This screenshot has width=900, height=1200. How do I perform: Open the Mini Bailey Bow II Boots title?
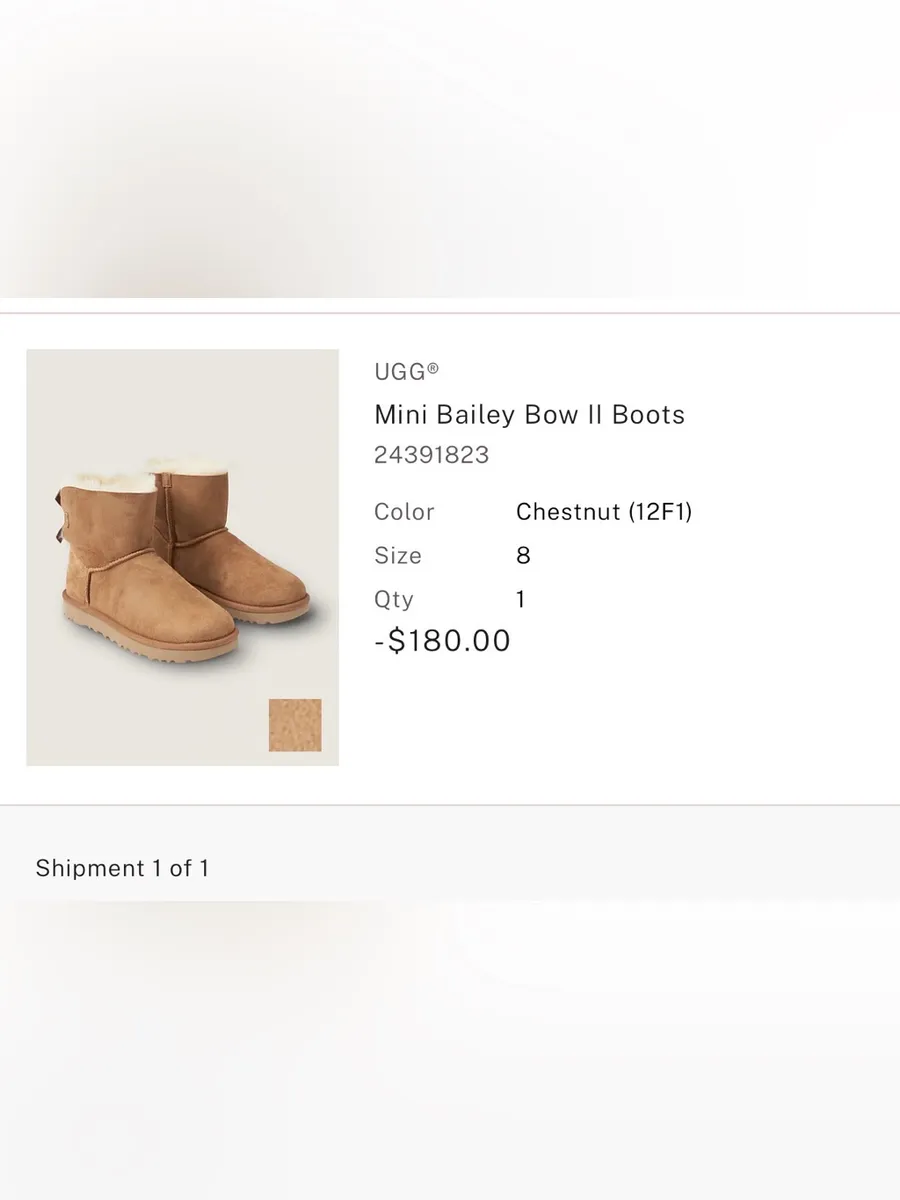click(x=530, y=414)
